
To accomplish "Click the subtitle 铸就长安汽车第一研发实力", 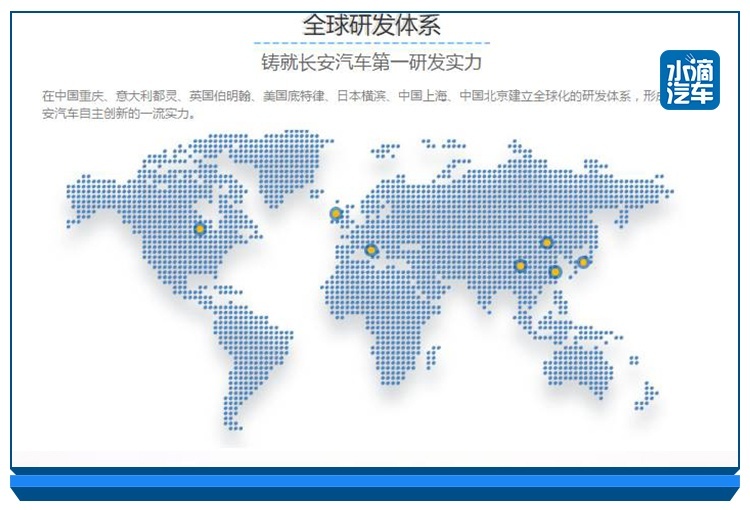I will tap(372, 62).
